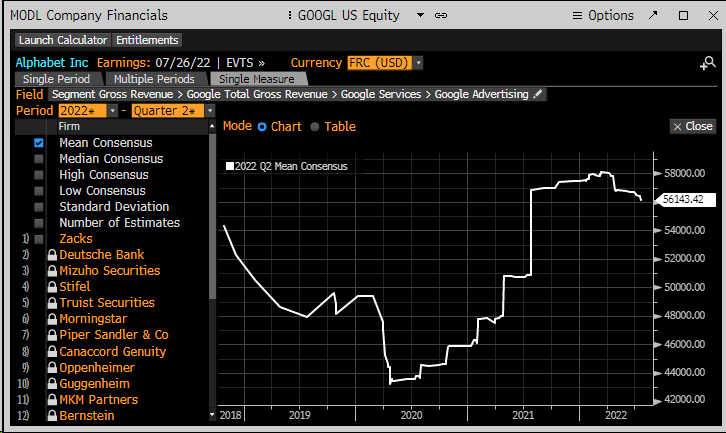726x433 pixels.
Task: Click the lock icon next to Piper Sandler & Co
Action: [x=52, y=335]
